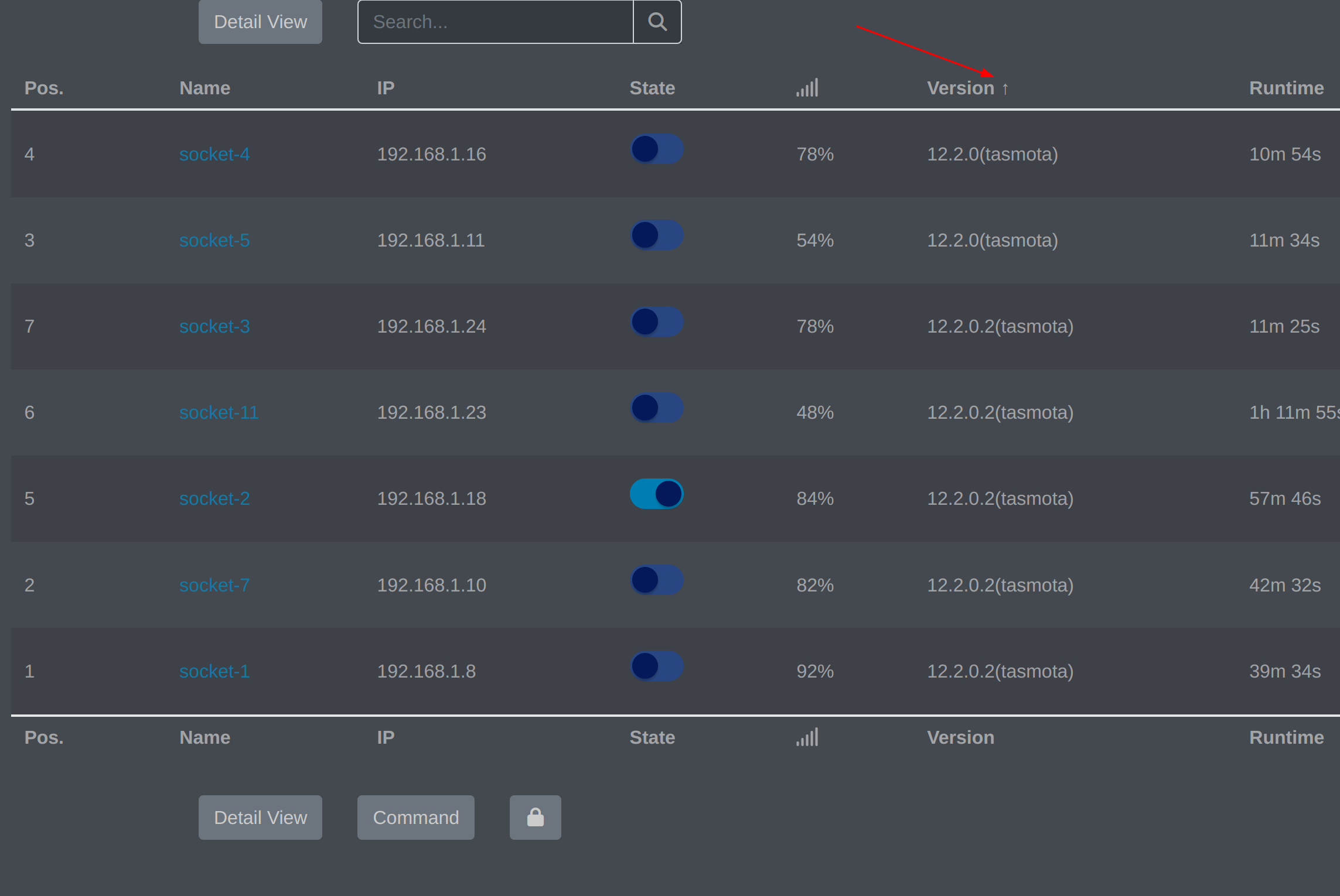Click the sort arrow next to Version

tap(1004, 88)
